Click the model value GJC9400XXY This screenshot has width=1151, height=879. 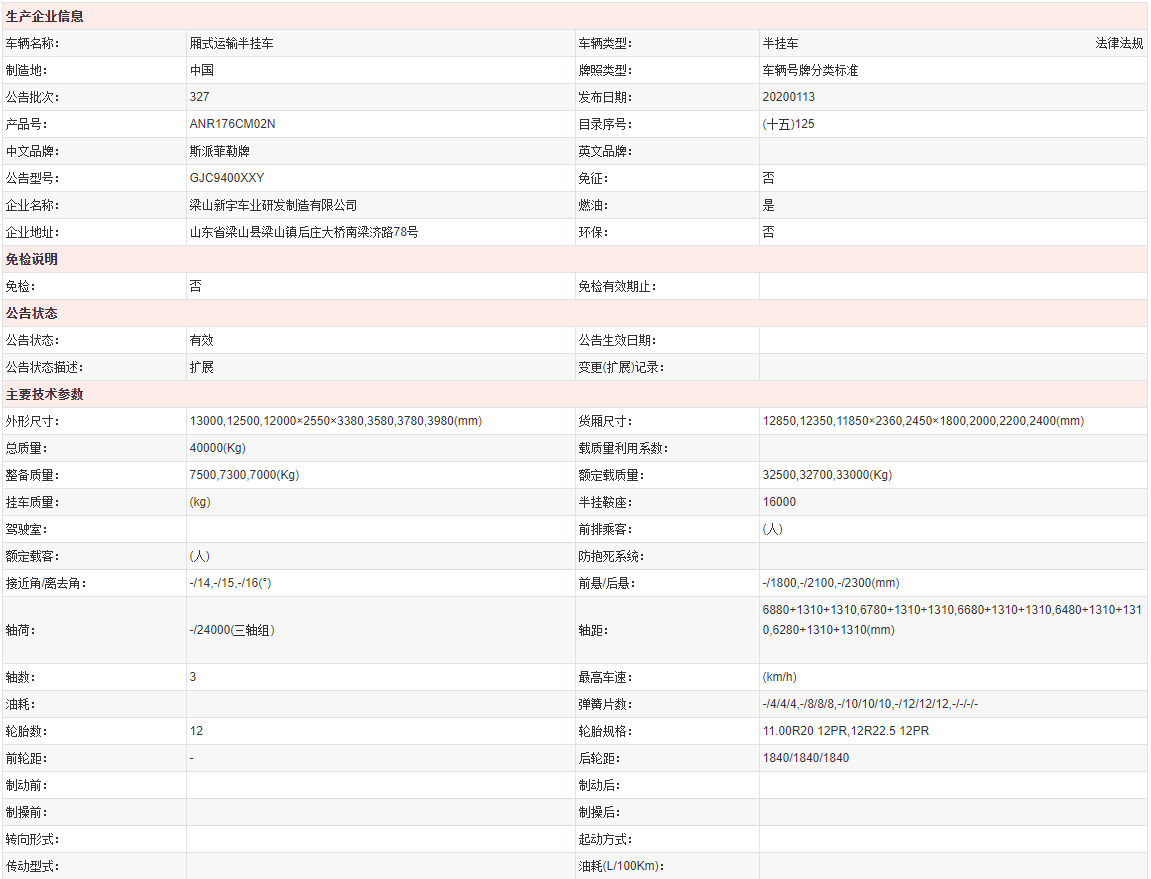pos(227,178)
